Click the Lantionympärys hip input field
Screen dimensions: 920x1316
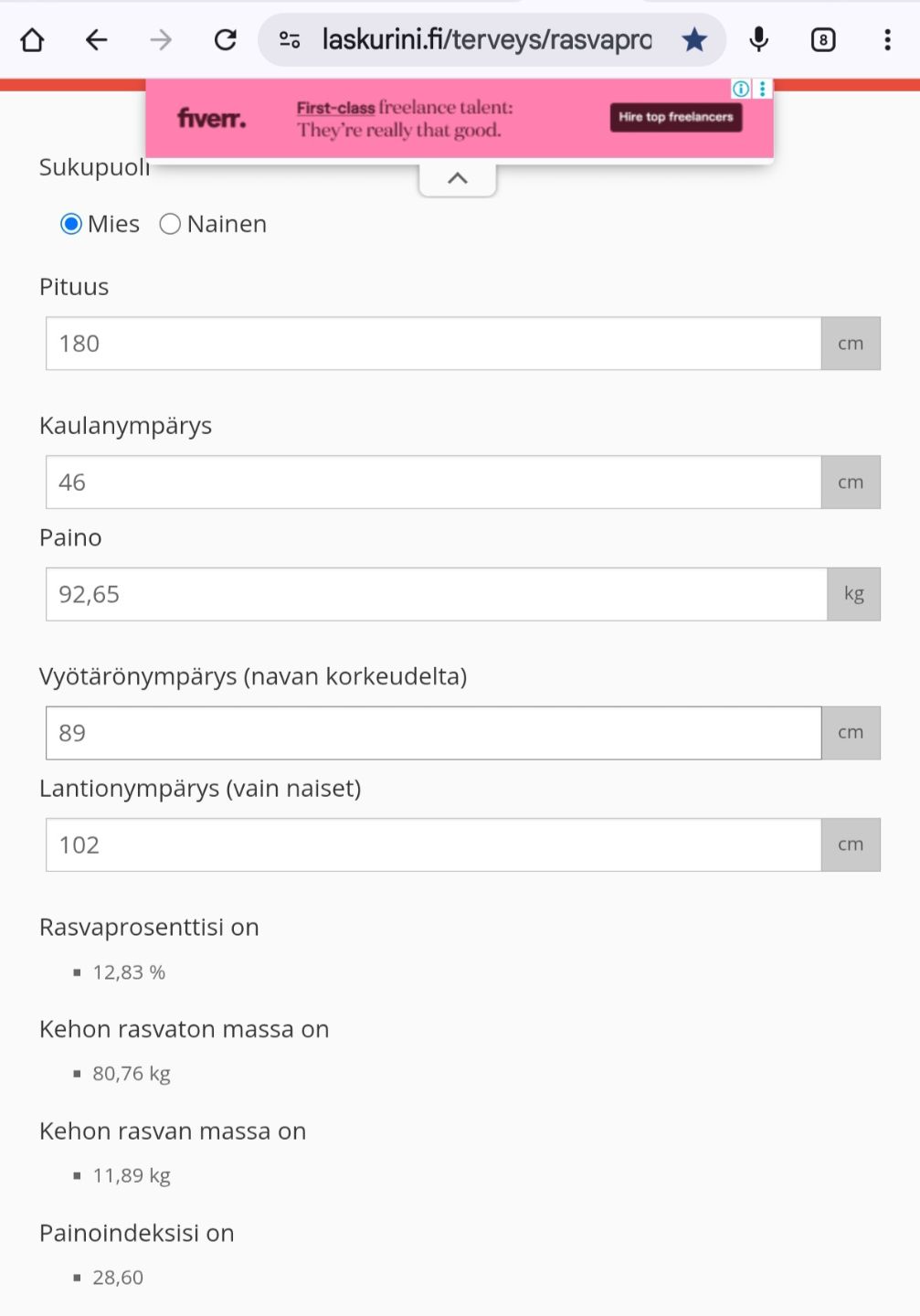tap(433, 845)
